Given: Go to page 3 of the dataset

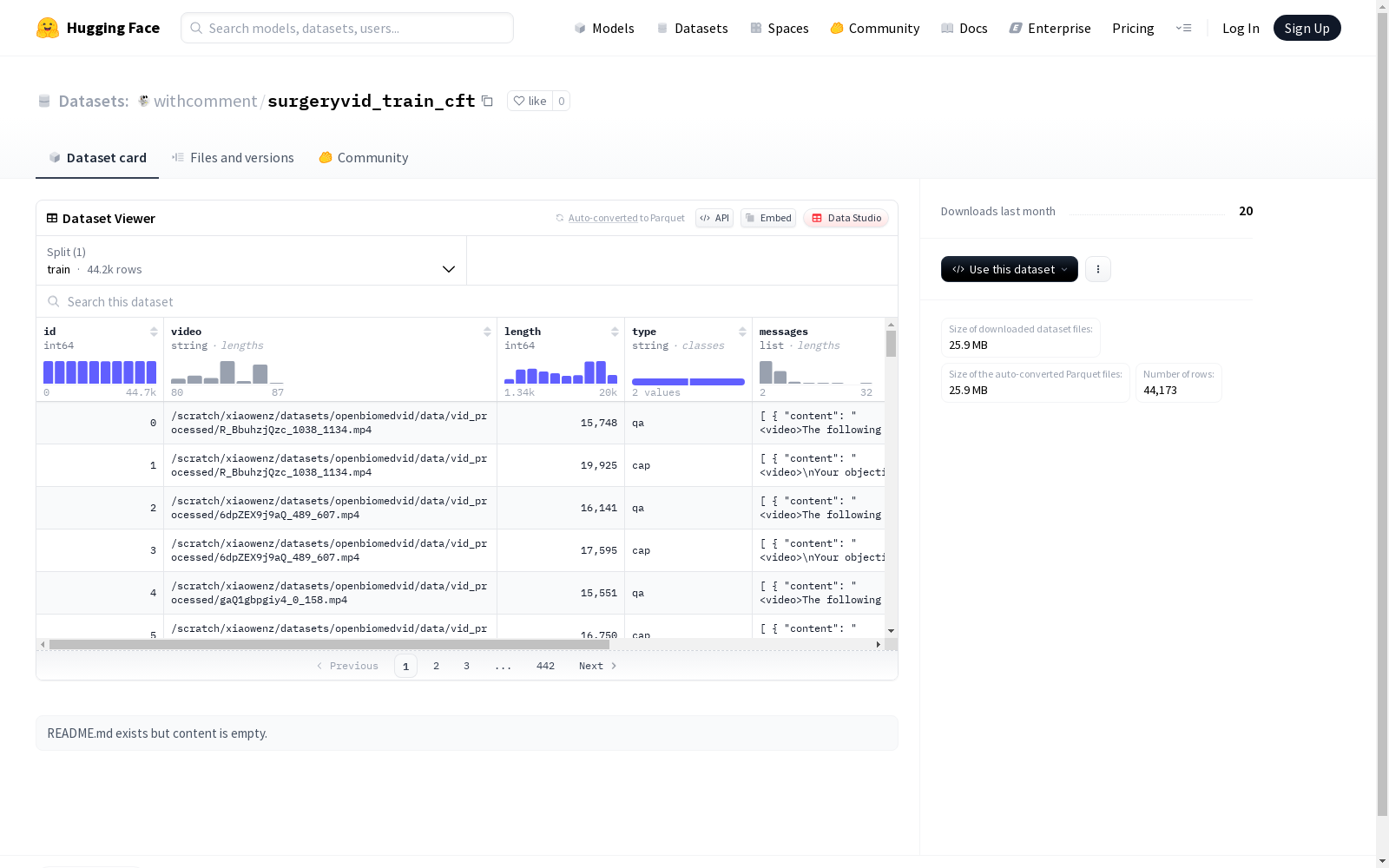Looking at the screenshot, I should [466, 666].
